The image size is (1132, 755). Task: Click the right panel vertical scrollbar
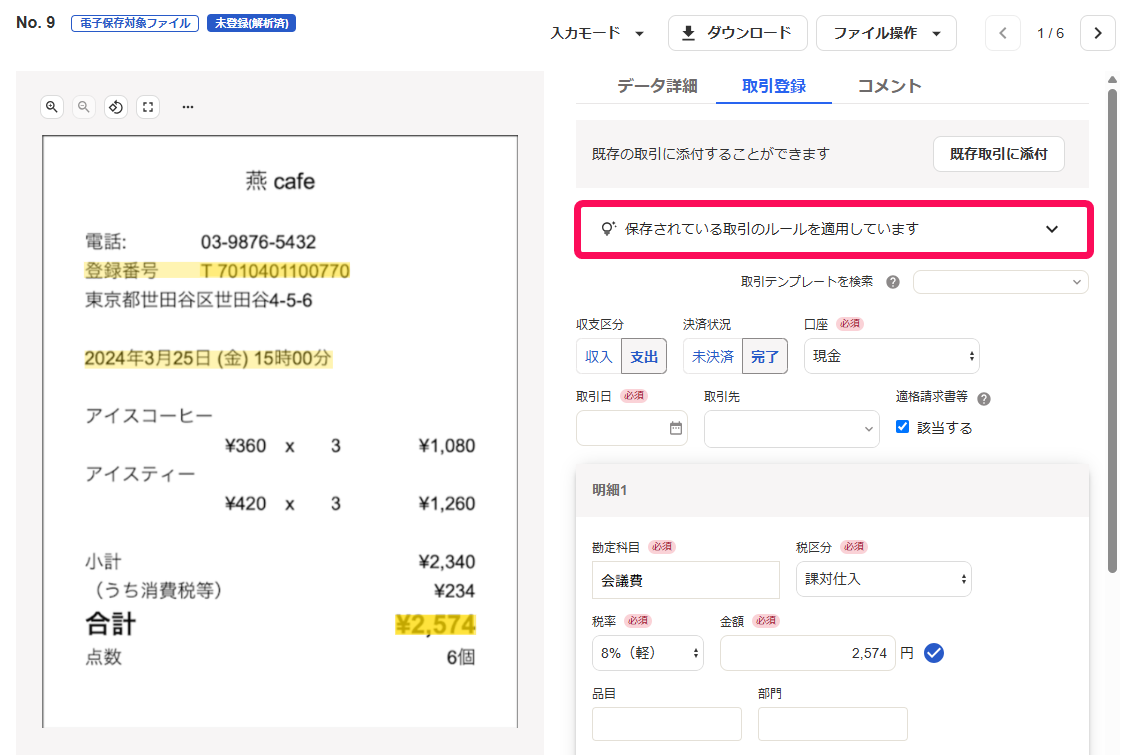point(1113,331)
